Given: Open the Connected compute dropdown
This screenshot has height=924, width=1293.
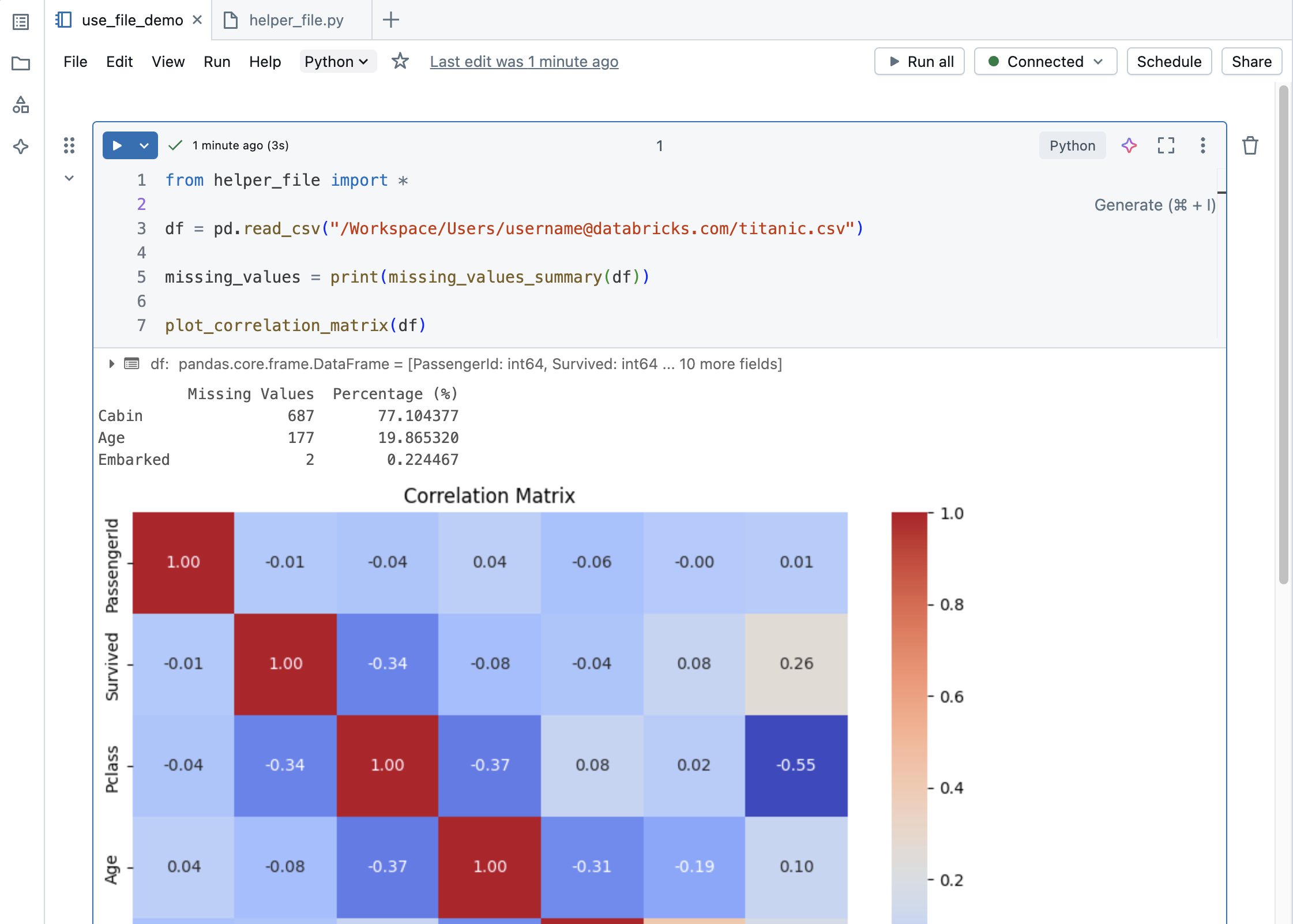Looking at the screenshot, I should (x=1045, y=61).
